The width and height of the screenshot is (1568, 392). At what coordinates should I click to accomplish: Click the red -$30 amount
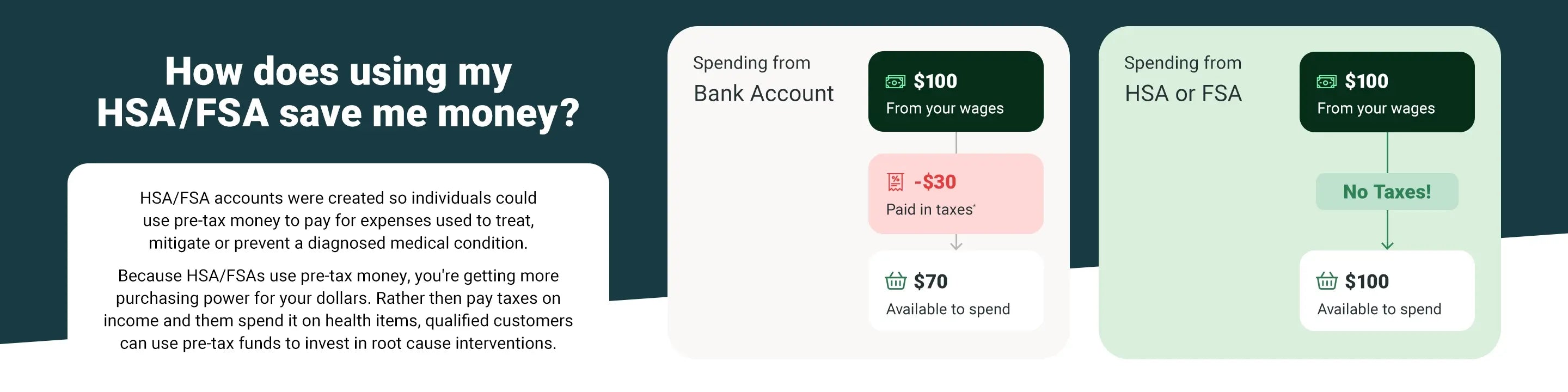pyautogui.click(x=935, y=182)
